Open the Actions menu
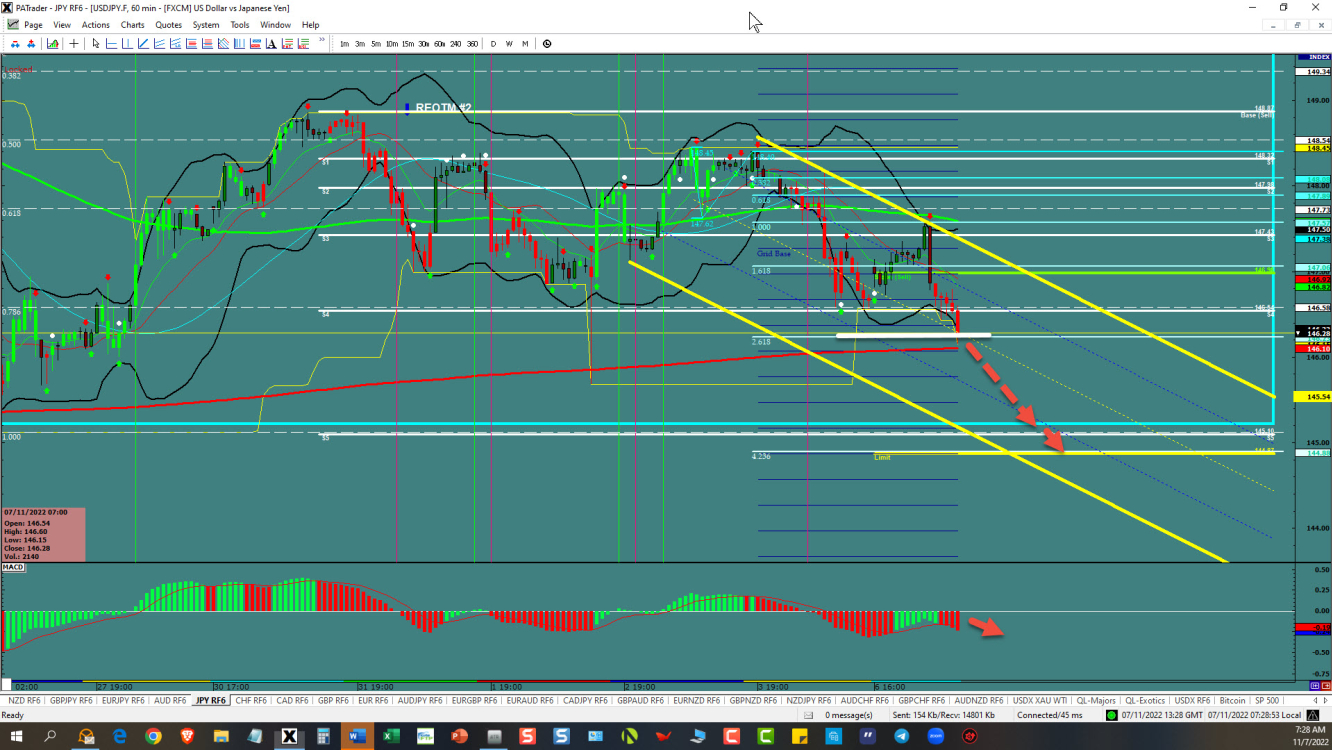This screenshot has width=1332, height=750. pos(96,25)
